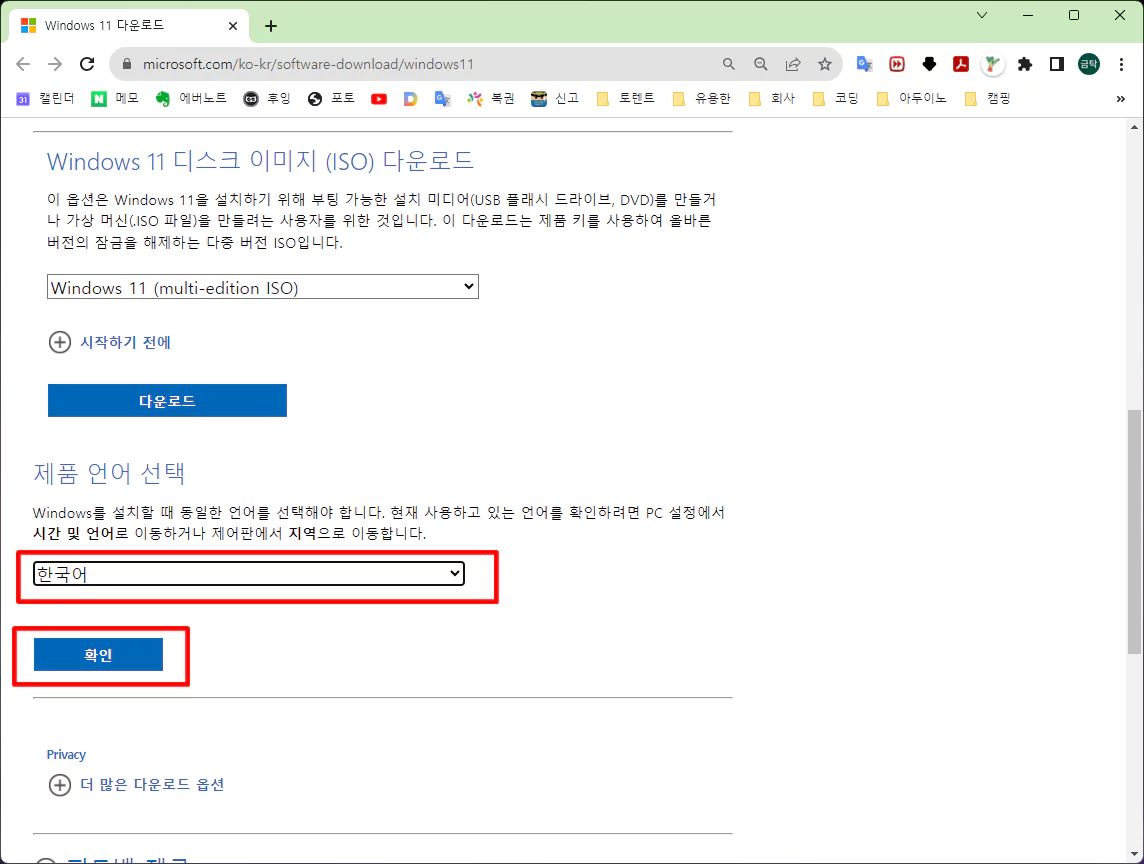Open the Privacy link
The width and height of the screenshot is (1144, 864).
pos(66,755)
